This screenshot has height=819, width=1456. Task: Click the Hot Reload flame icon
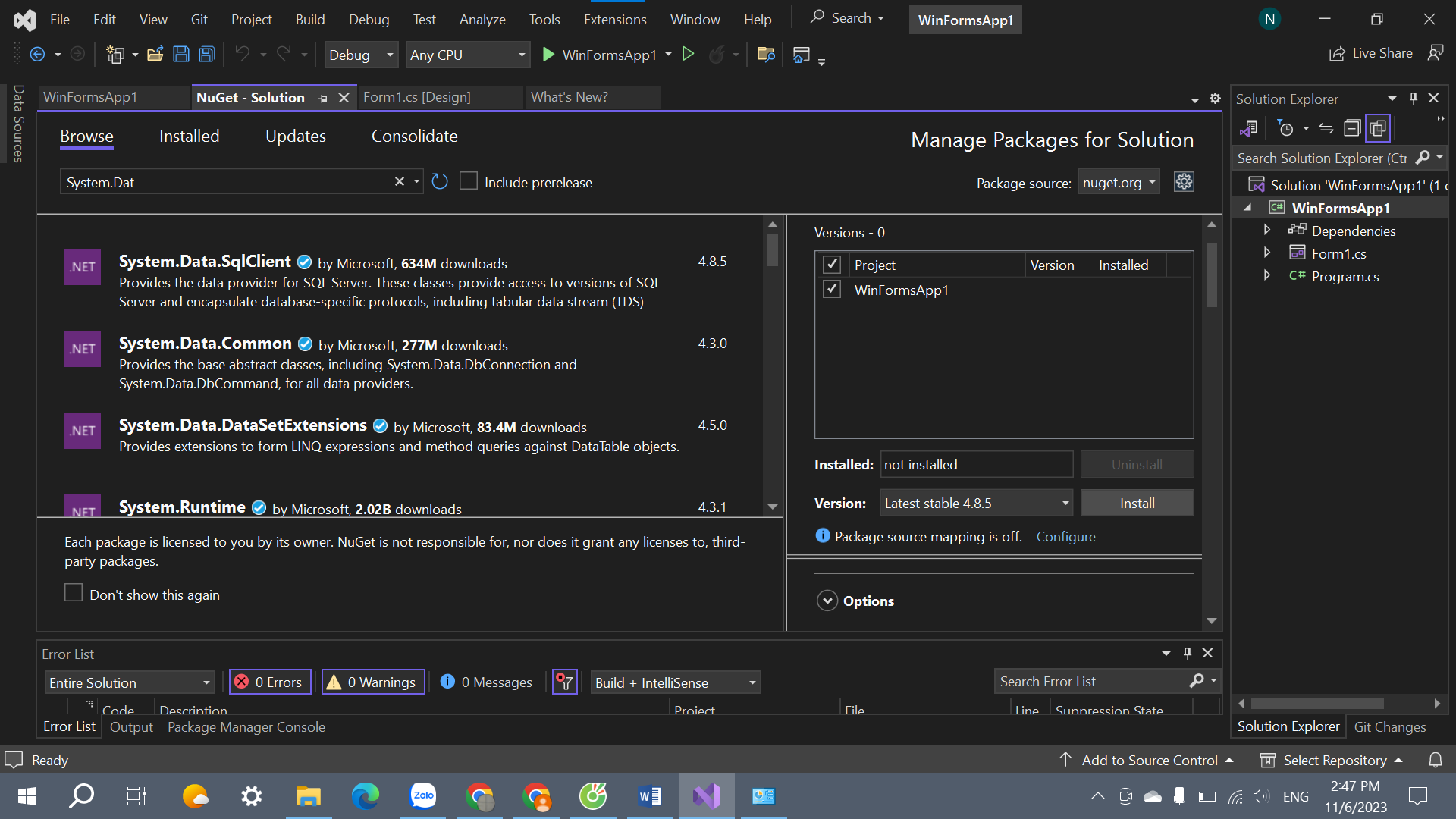716,55
